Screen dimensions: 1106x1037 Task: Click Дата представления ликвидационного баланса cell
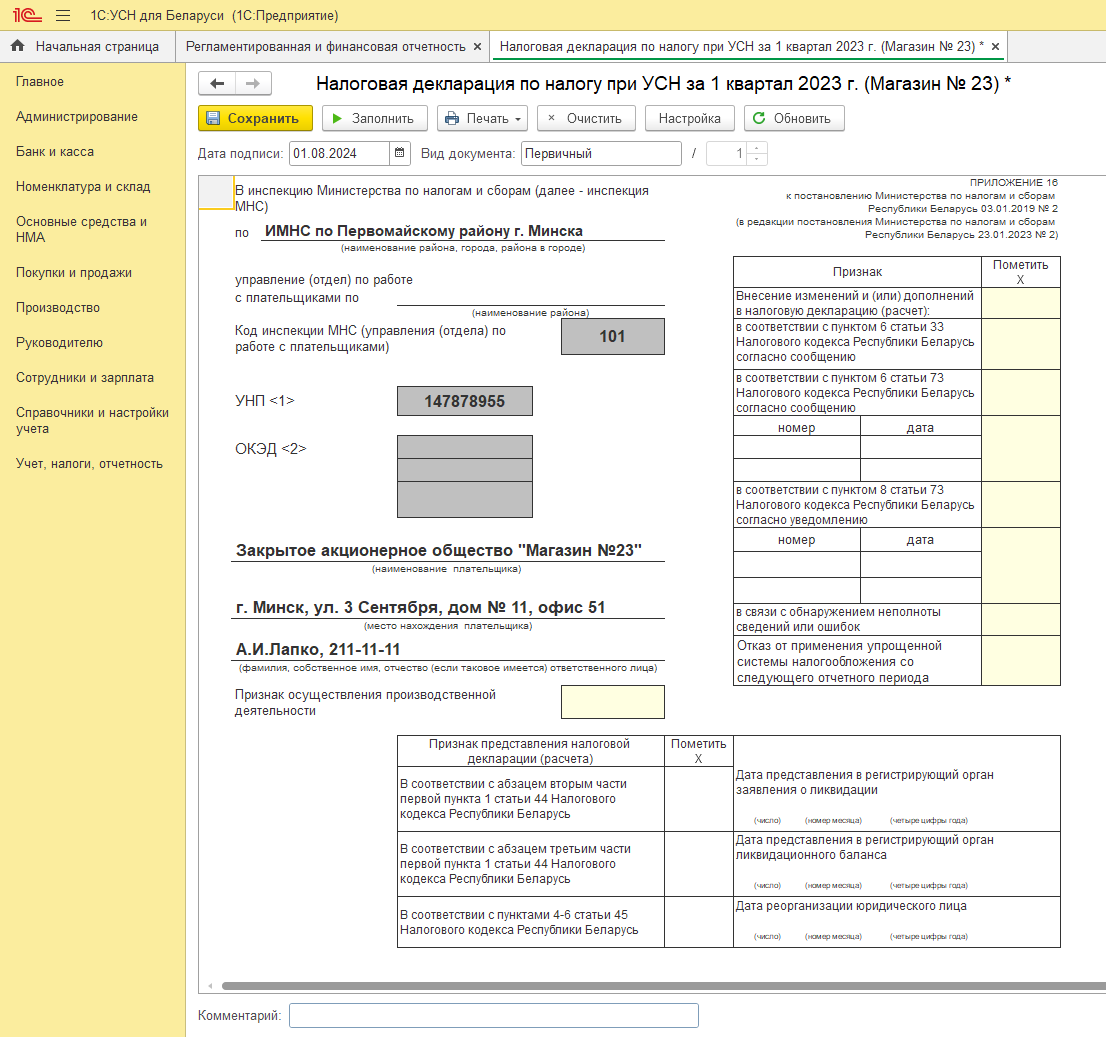pos(897,864)
